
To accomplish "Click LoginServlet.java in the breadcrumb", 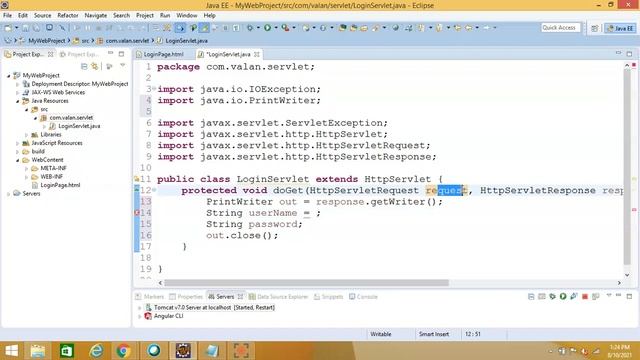I will click(187, 41).
